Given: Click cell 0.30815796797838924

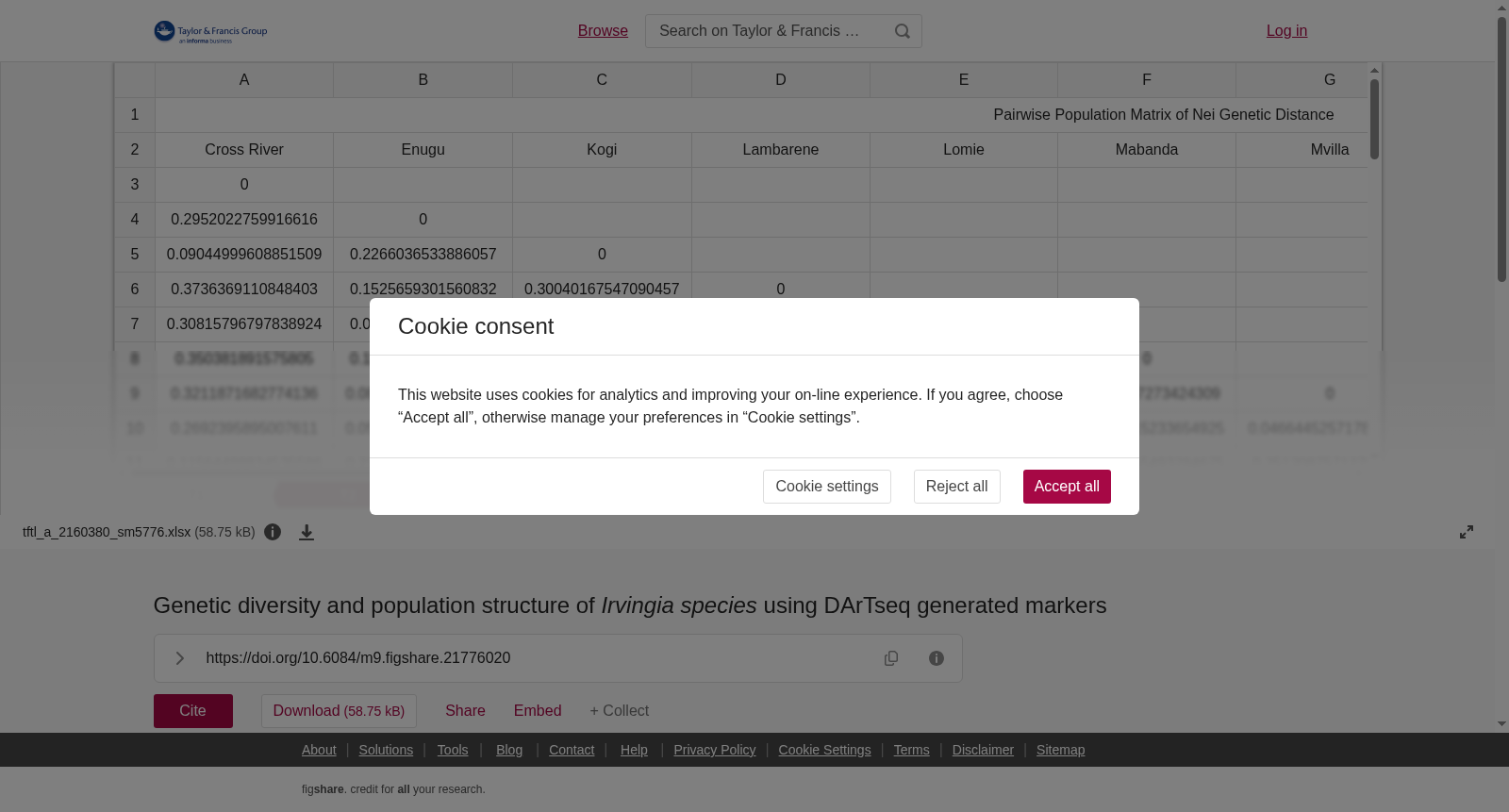Looking at the screenshot, I should point(244,324).
